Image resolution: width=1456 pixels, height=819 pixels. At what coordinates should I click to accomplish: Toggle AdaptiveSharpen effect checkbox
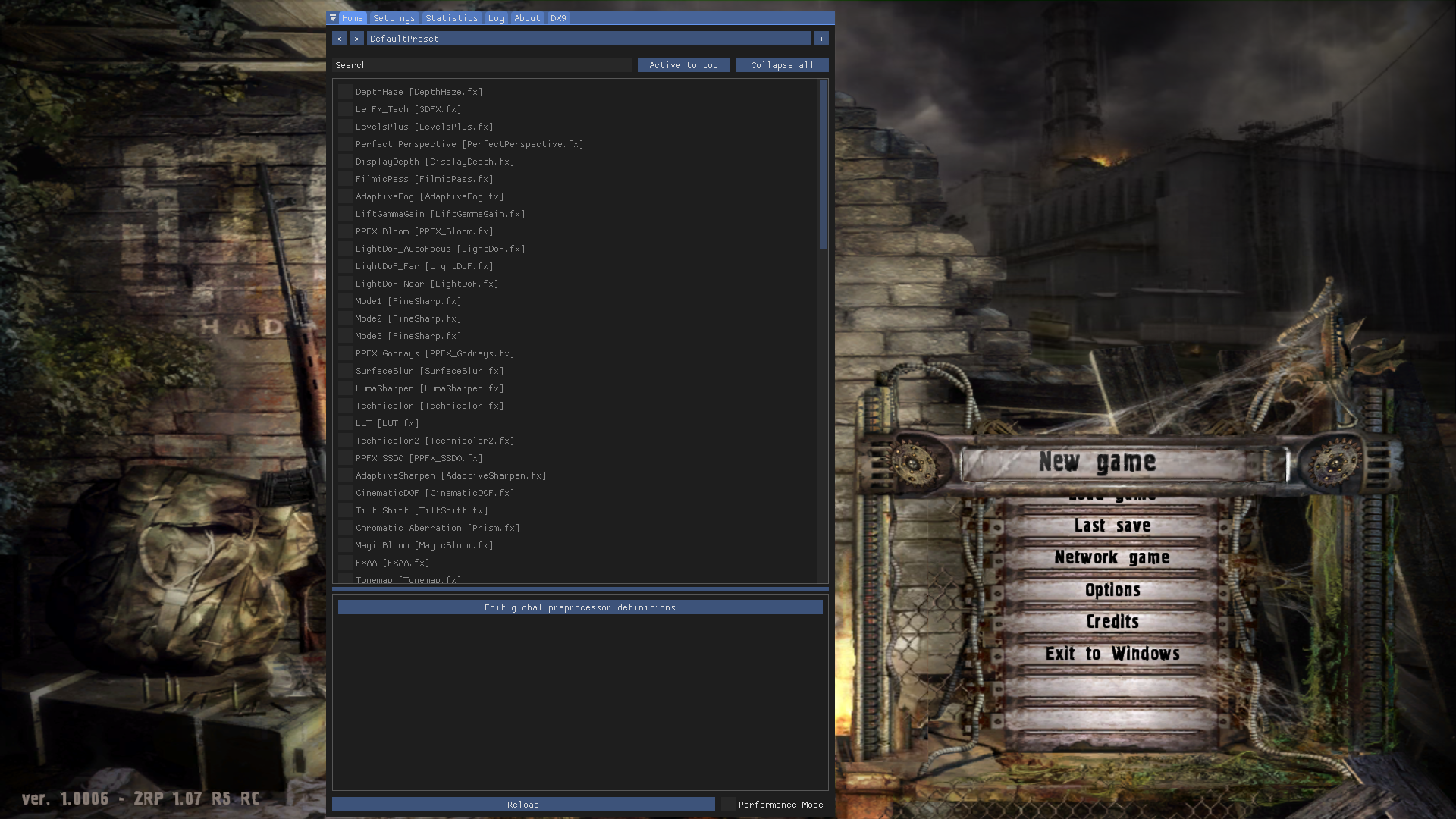tap(345, 475)
